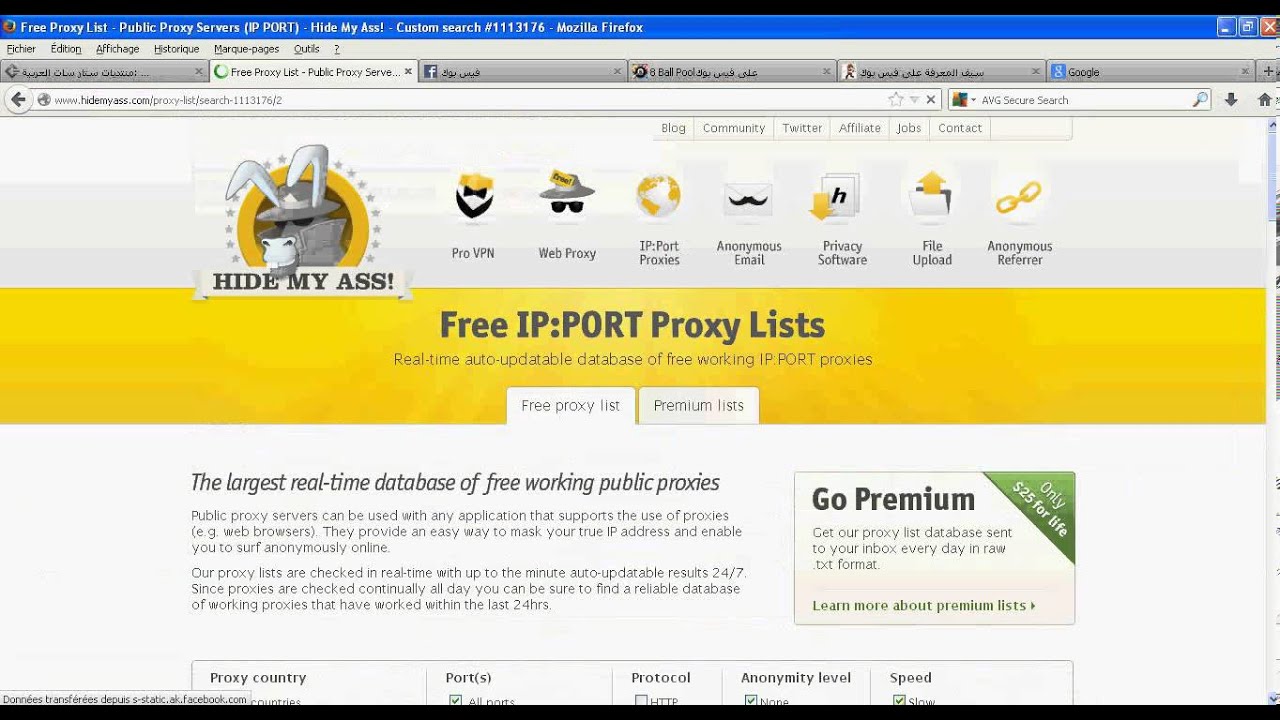Open the AVG search engine dropdown arrow
This screenshot has width=1280, height=720.
[x=974, y=100]
